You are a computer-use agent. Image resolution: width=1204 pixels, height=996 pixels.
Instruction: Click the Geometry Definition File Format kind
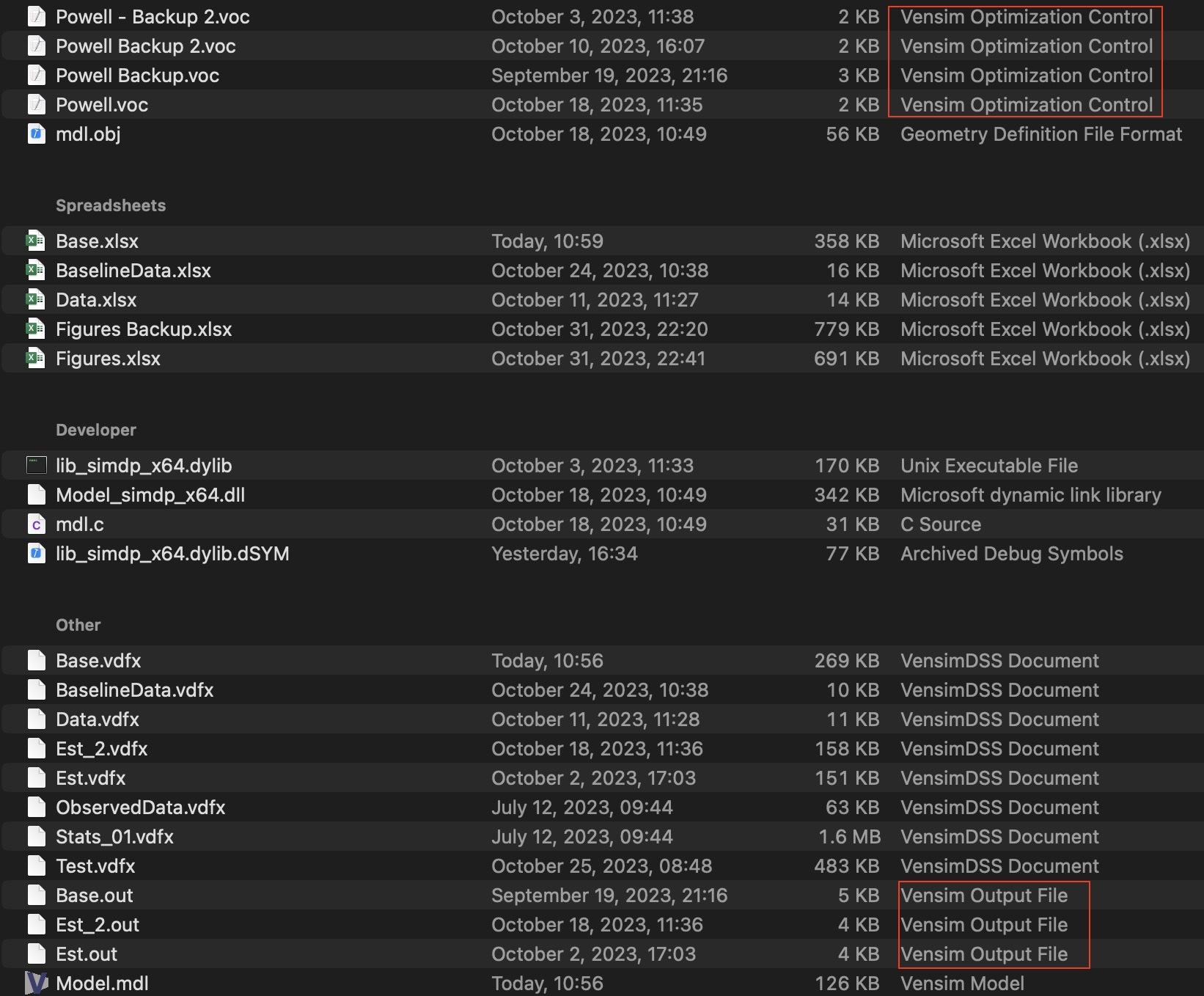click(1041, 134)
